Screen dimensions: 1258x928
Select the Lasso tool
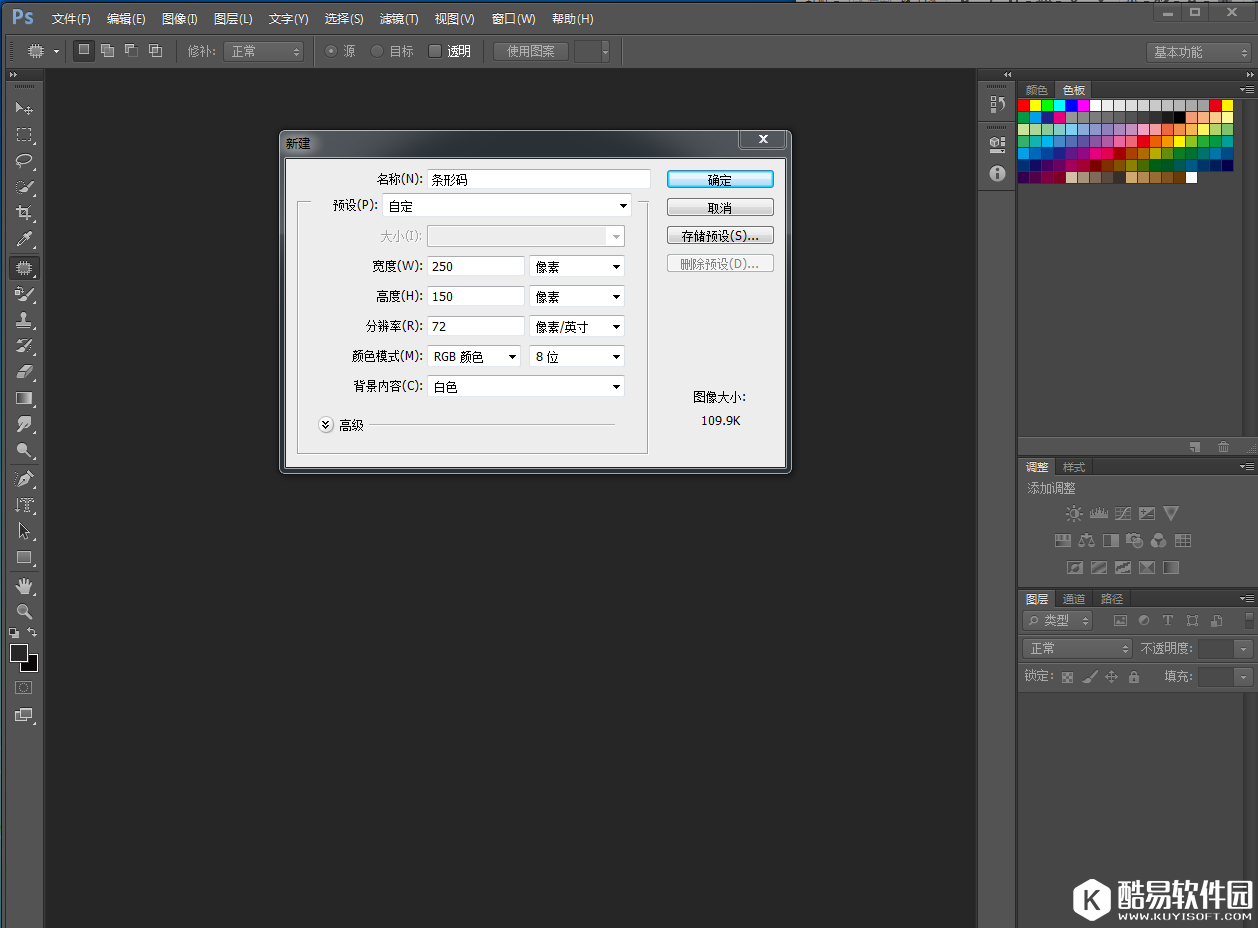[24, 161]
